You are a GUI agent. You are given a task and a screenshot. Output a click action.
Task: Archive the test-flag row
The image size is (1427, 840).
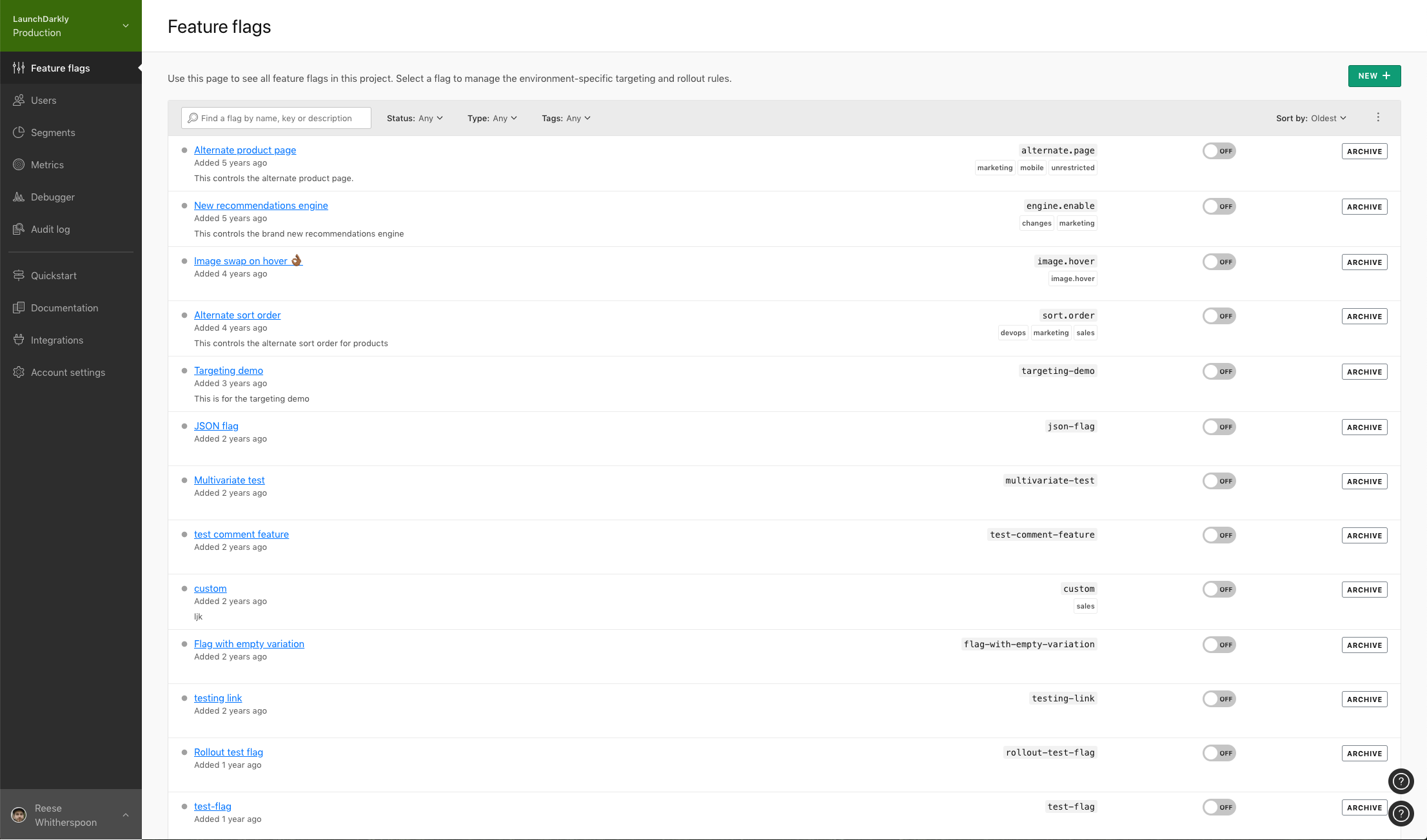coord(1364,807)
